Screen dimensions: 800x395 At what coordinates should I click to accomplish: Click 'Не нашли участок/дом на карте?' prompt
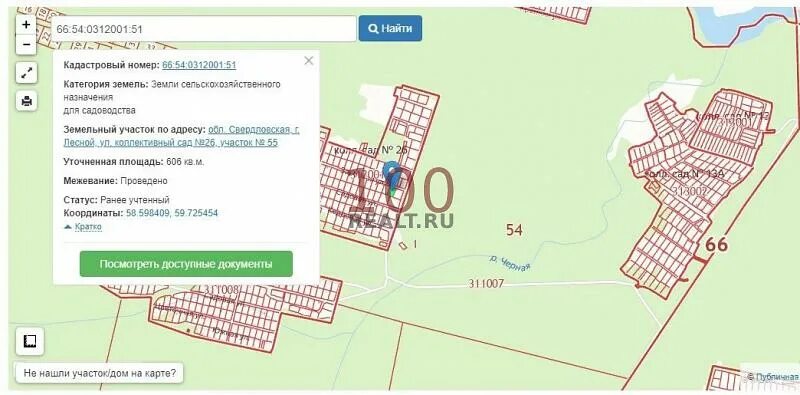tap(99, 373)
